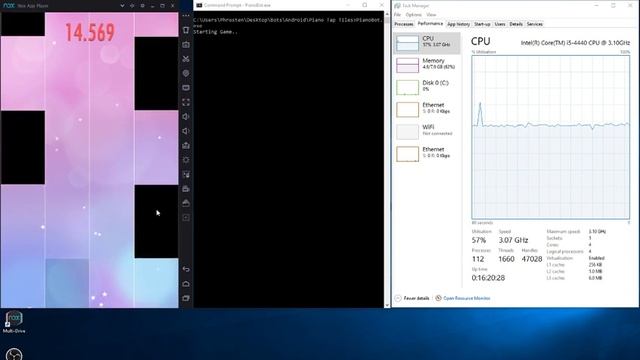Click the 1660 threads value
The height and width of the screenshot is (360, 640).
(506, 259)
